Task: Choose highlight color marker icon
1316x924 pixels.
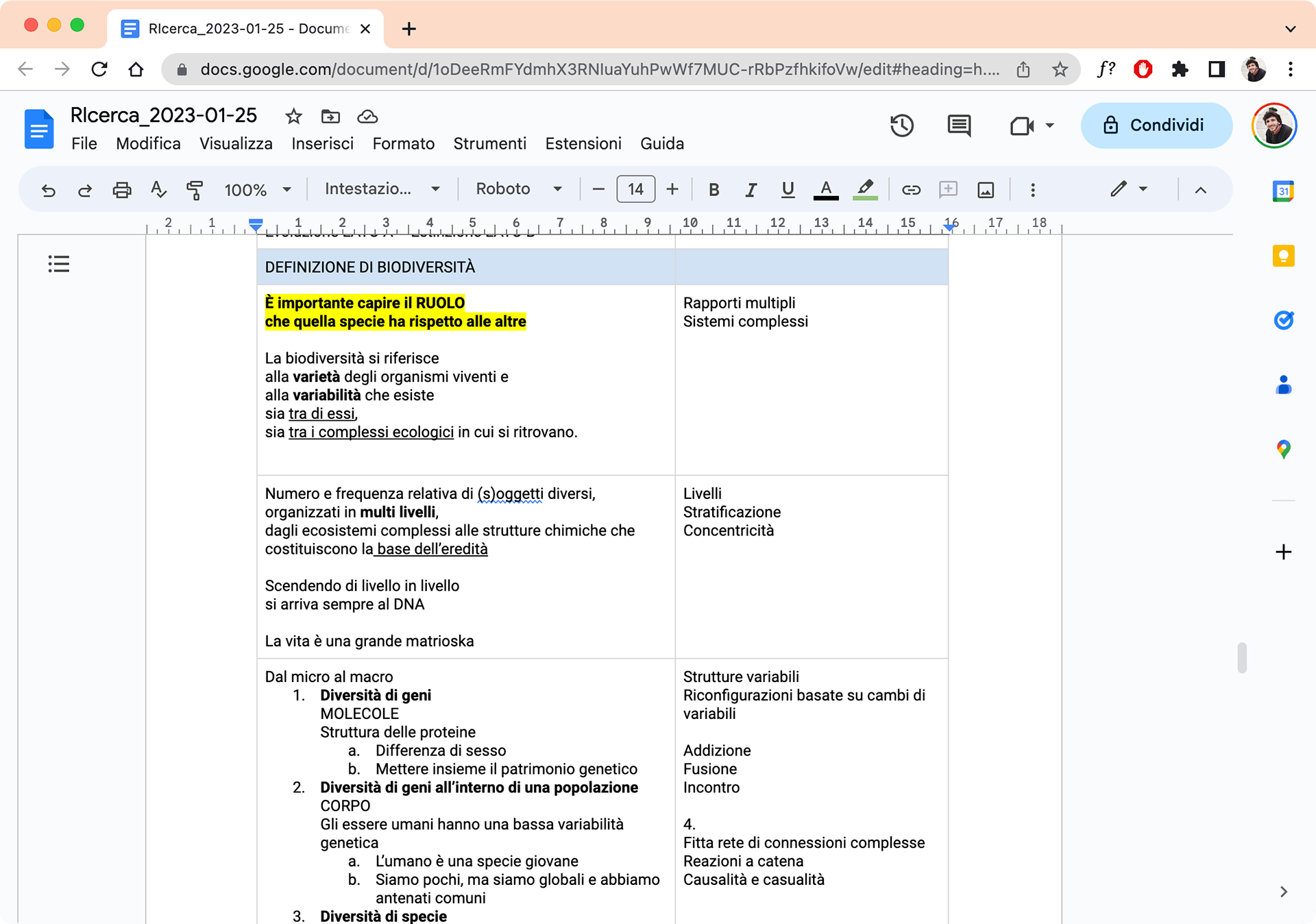Action: point(865,190)
